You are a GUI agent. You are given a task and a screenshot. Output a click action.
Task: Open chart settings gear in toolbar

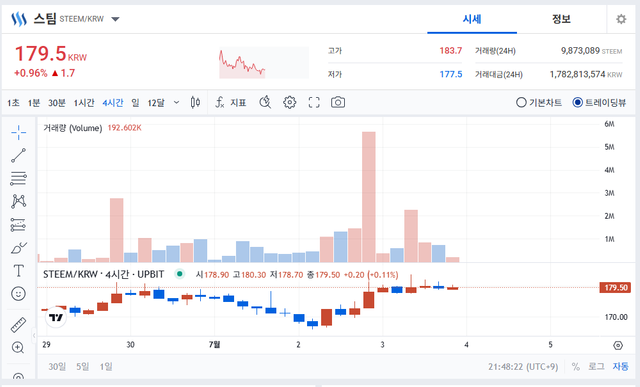click(289, 102)
